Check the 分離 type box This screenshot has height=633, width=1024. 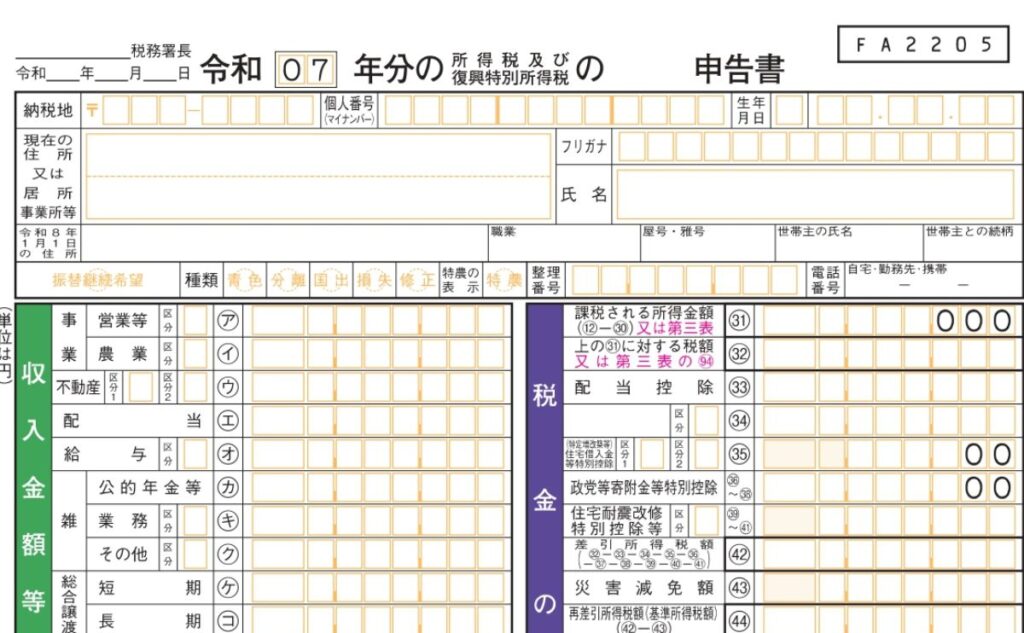pos(288,281)
